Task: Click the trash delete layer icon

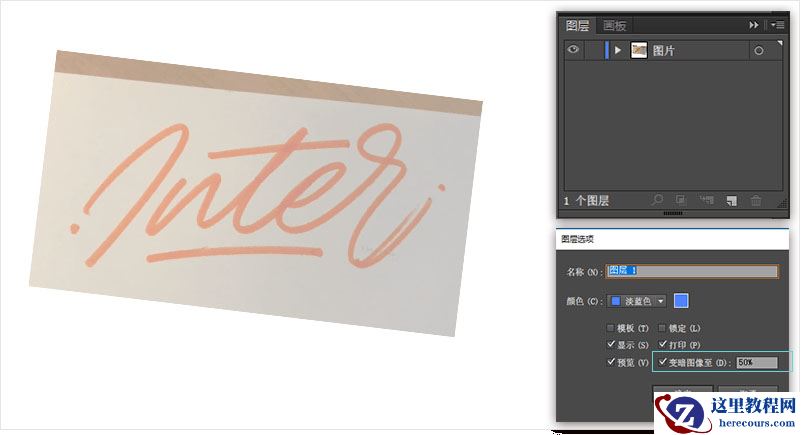Action: (x=756, y=201)
